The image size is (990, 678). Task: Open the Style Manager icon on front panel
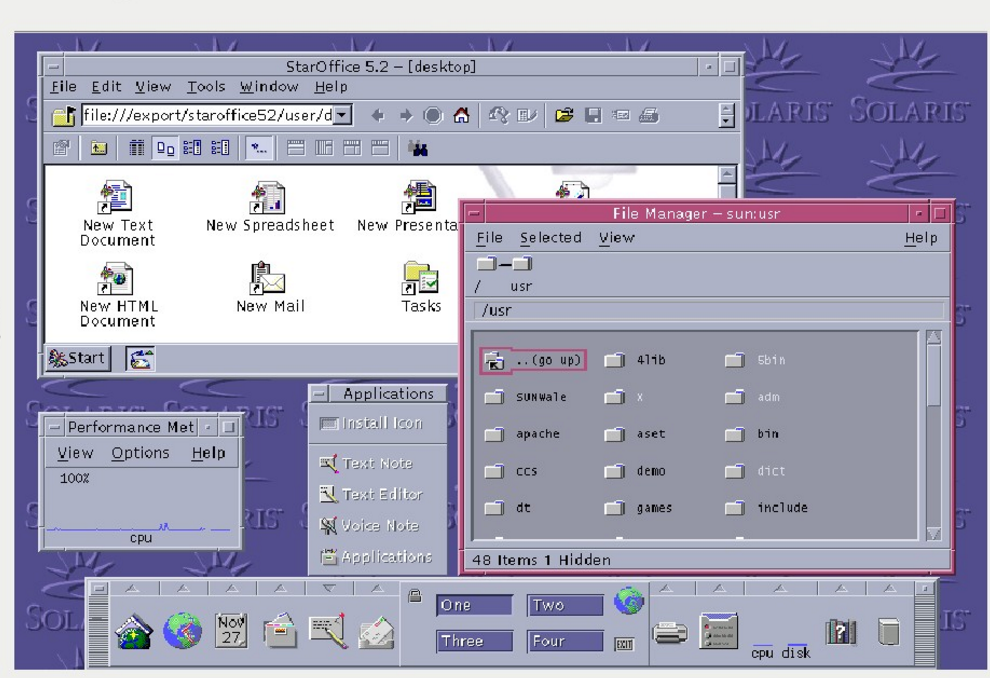(x=719, y=630)
